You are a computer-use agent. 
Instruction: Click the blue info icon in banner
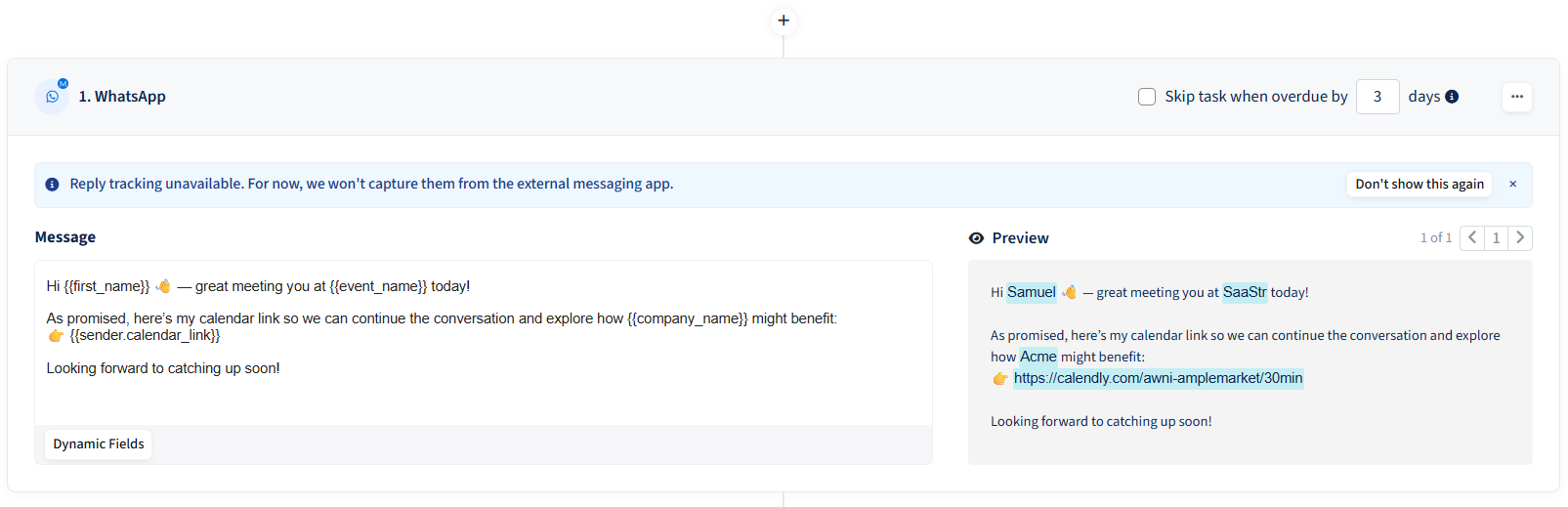tap(52, 185)
